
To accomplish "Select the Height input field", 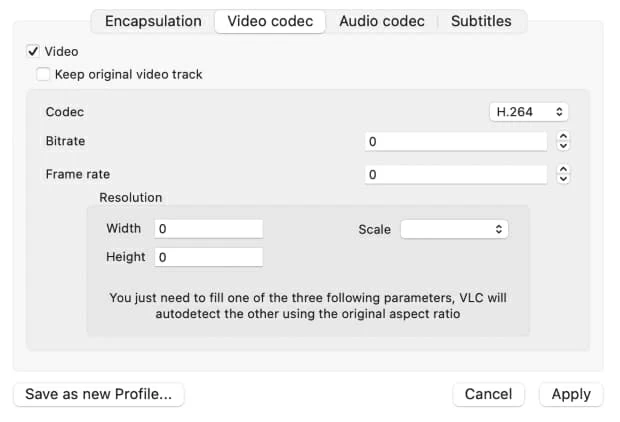I will 208,257.
